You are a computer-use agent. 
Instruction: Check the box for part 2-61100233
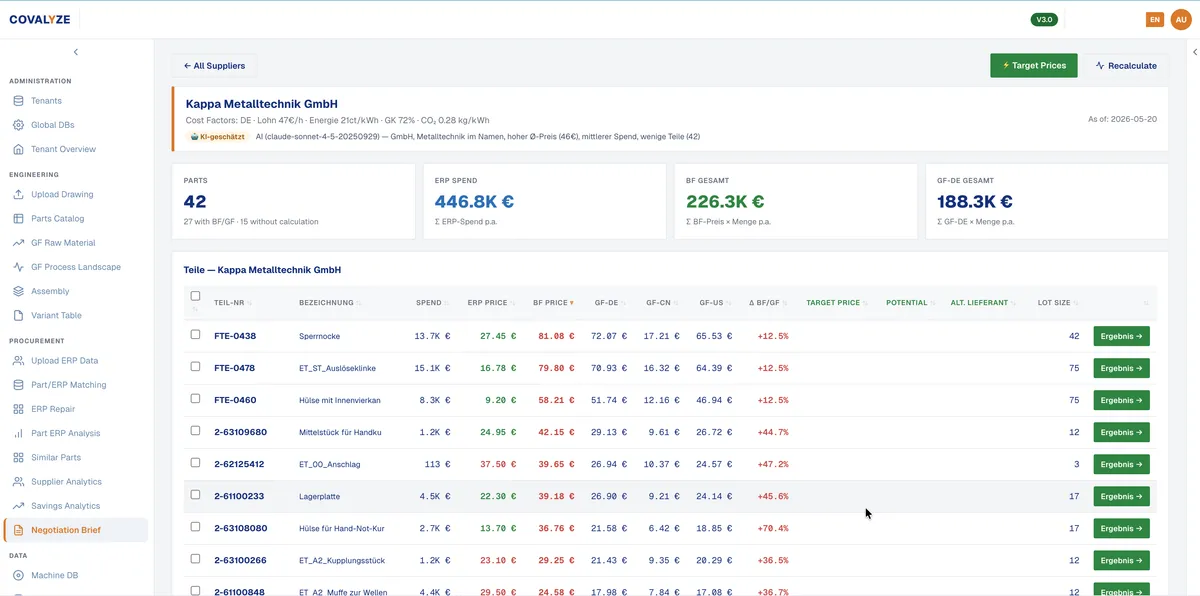(195, 495)
